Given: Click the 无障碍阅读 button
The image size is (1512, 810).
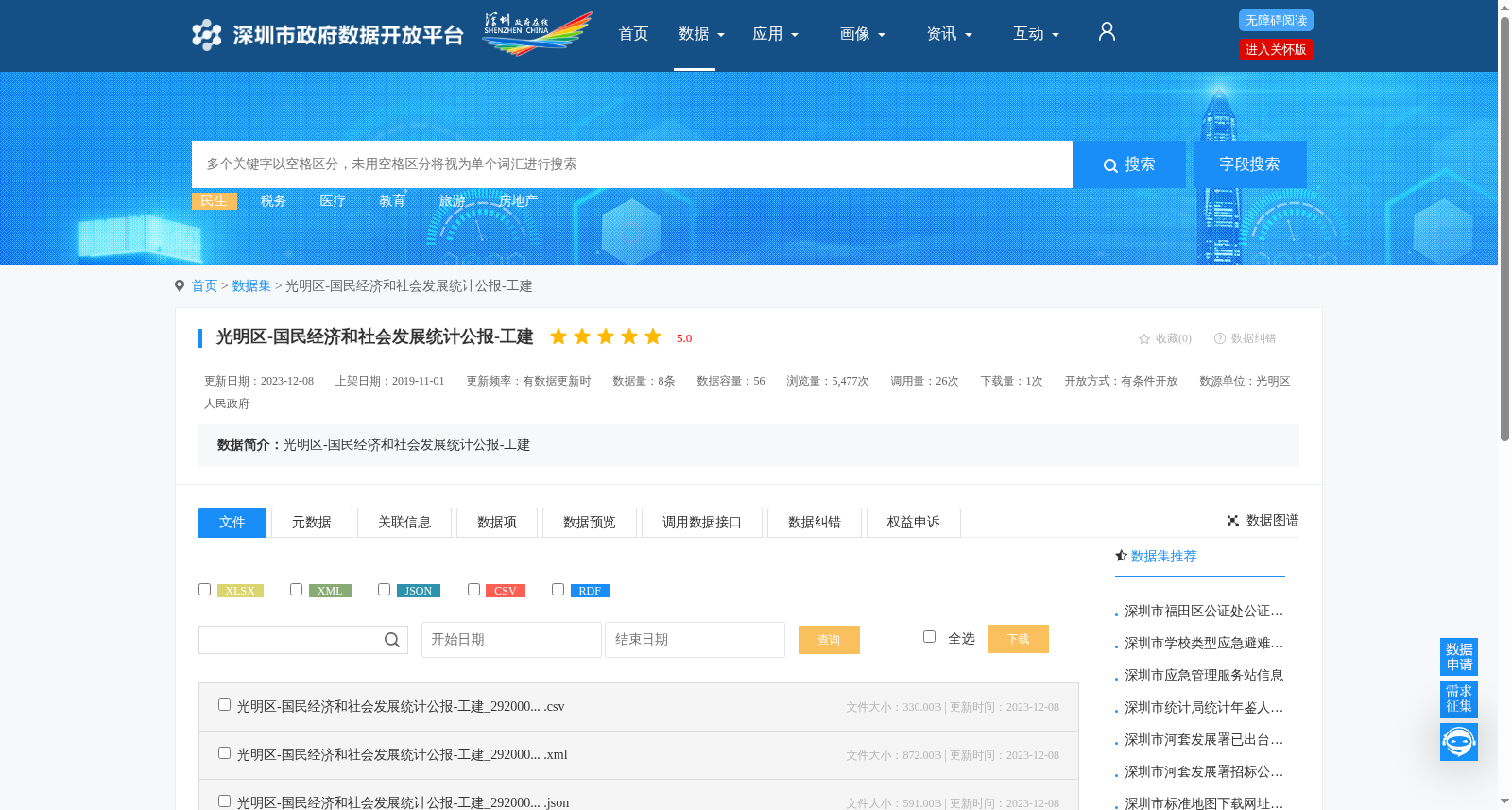Looking at the screenshot, I should click(x=1276, y=21).
